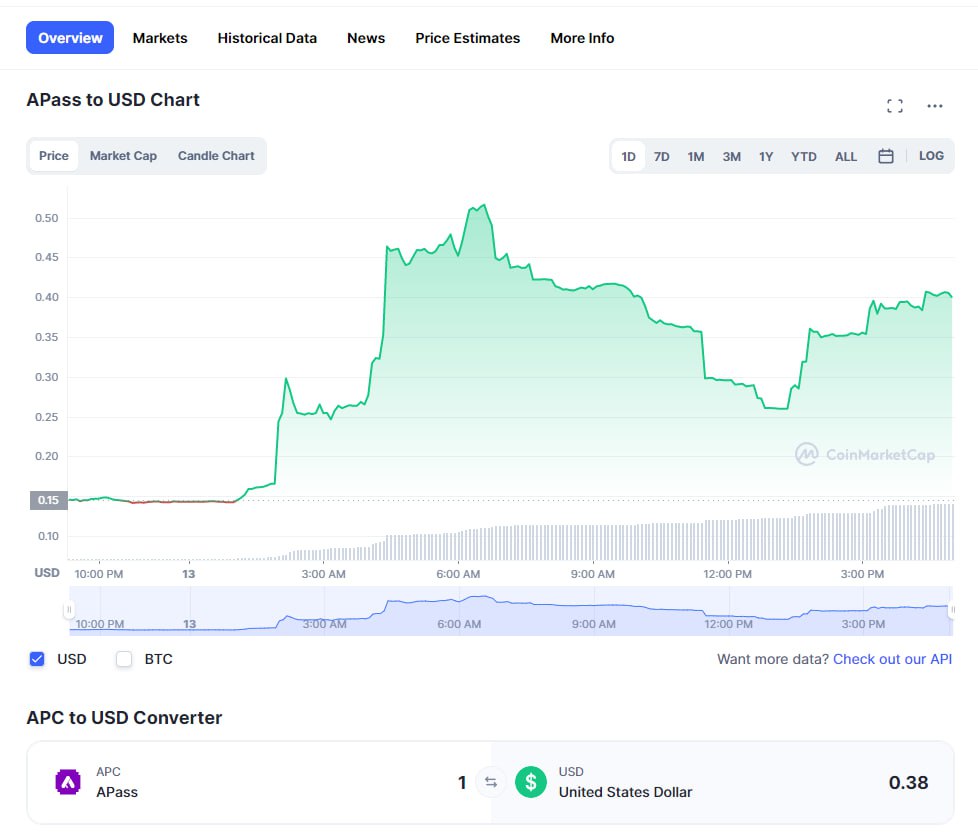
Task: Open the calendar date range picker
Action: pos(886,156)
